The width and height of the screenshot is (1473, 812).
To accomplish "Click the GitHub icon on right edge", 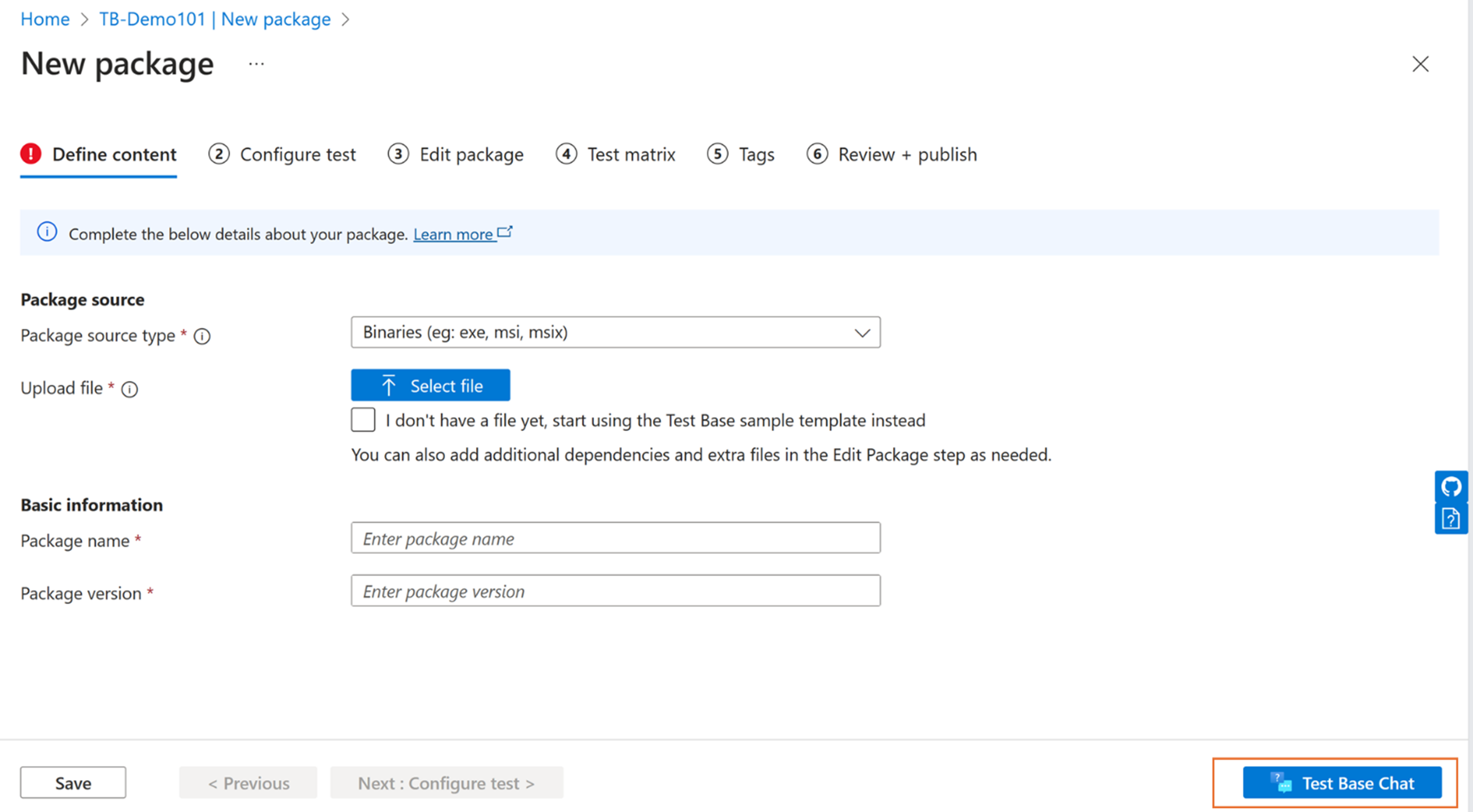I will (1451, 487).
